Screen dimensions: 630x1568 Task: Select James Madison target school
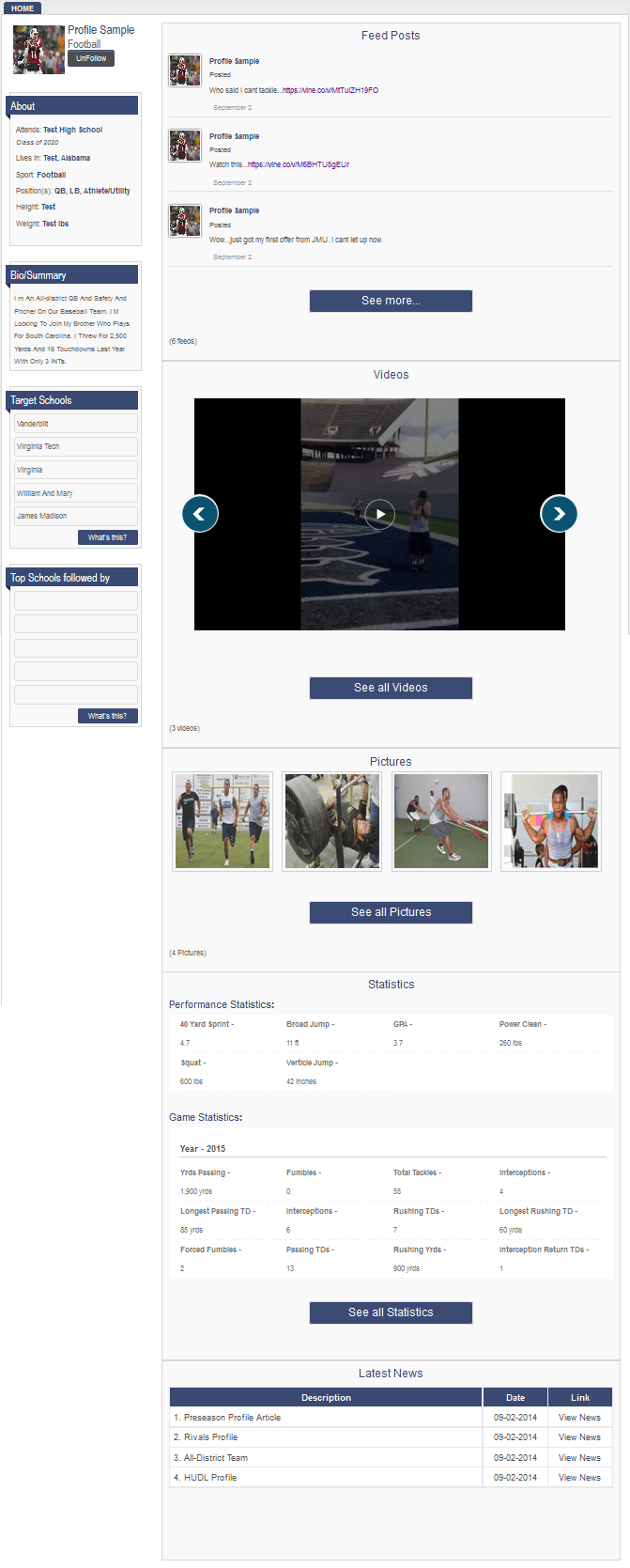tap(75, 516)
